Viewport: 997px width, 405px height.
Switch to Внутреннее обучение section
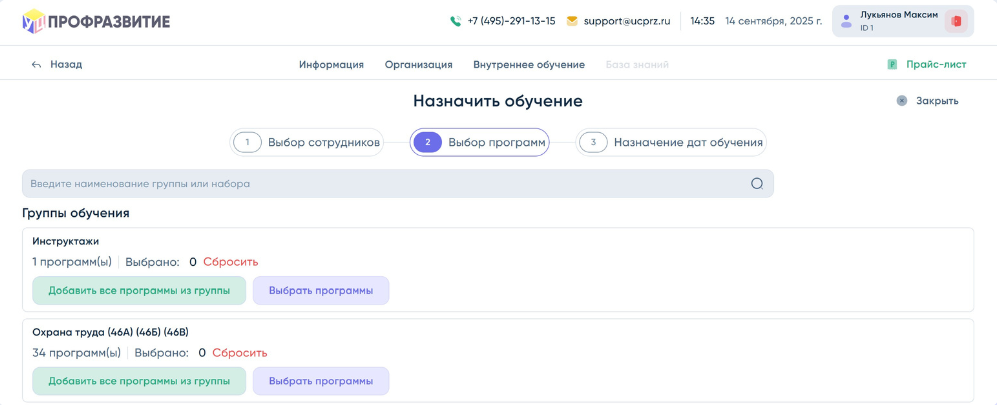pyautogui.click(x=528, y=65)
